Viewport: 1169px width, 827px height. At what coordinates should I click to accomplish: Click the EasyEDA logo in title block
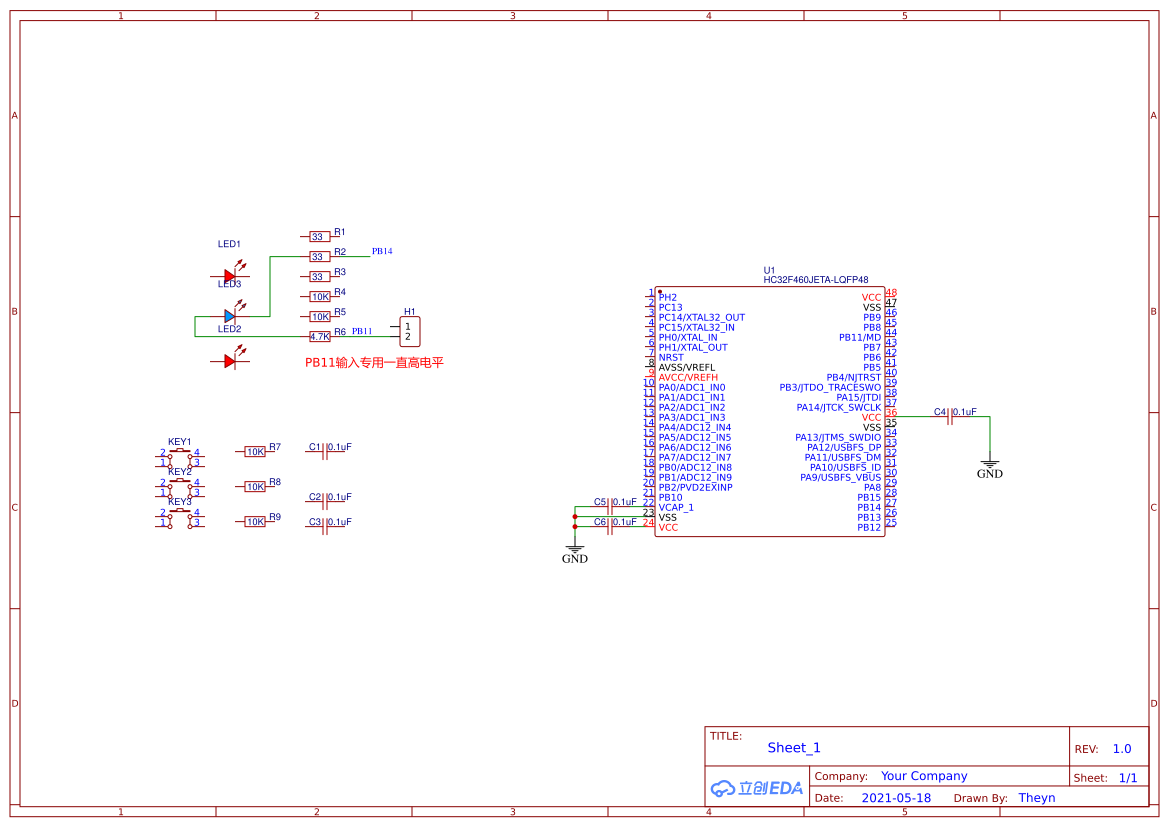(x=757, y=788)
